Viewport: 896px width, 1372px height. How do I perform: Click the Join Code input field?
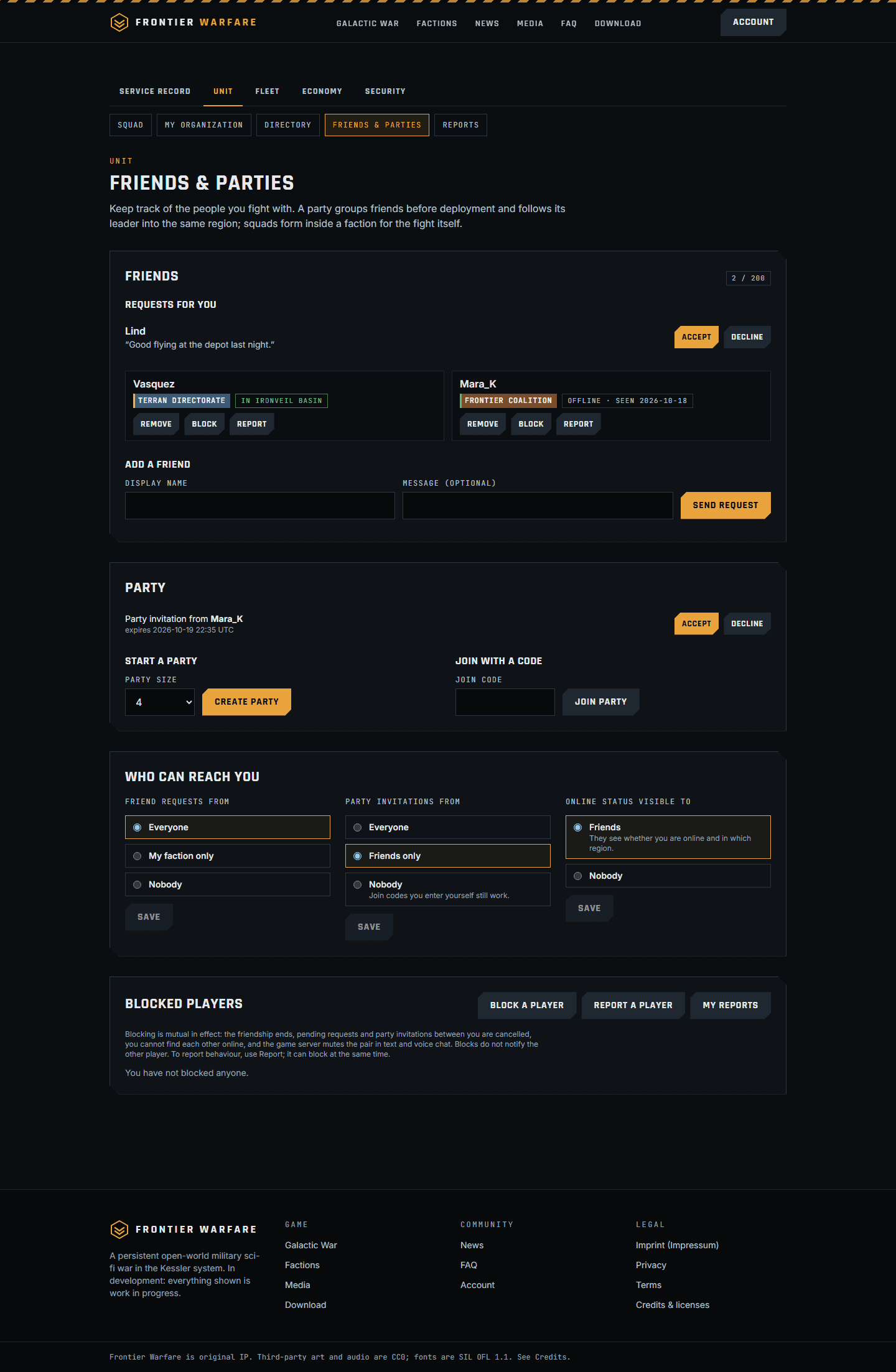point(505,702)
